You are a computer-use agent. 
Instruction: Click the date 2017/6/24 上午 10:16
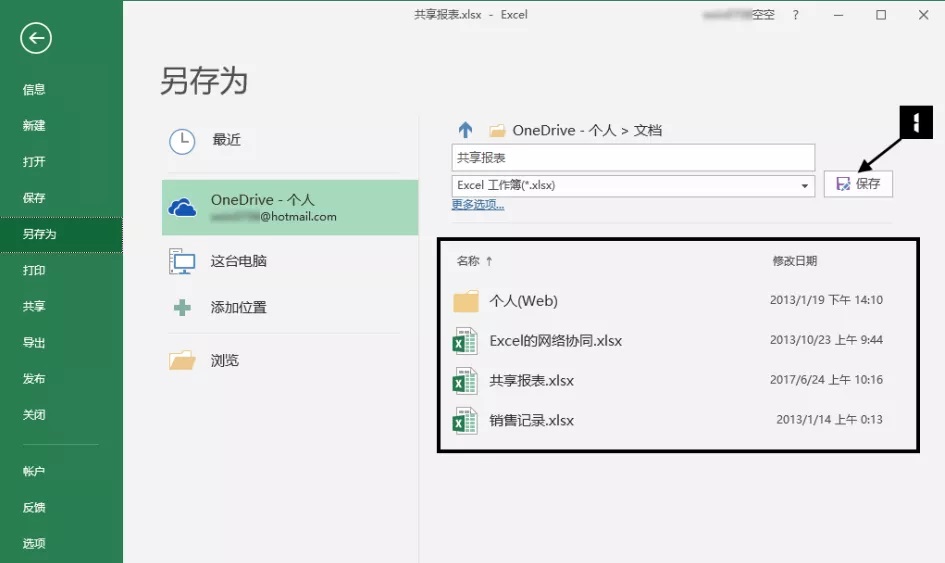point(826,379)
